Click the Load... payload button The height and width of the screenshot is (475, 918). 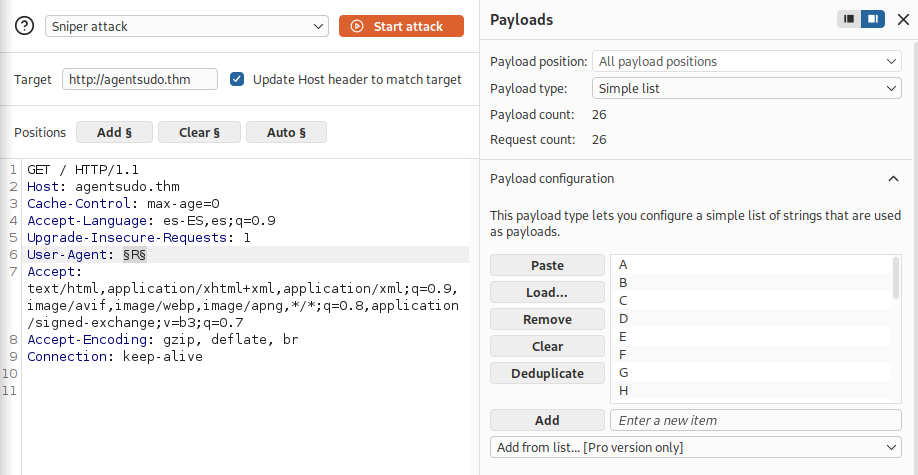(547, 292)
